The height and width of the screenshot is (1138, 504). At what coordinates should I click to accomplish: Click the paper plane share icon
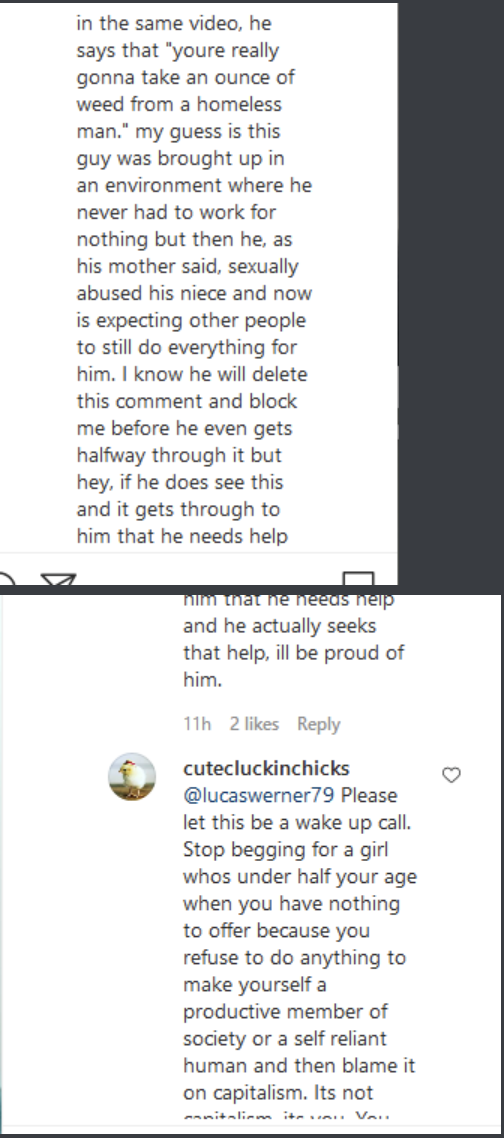(58, 578)
